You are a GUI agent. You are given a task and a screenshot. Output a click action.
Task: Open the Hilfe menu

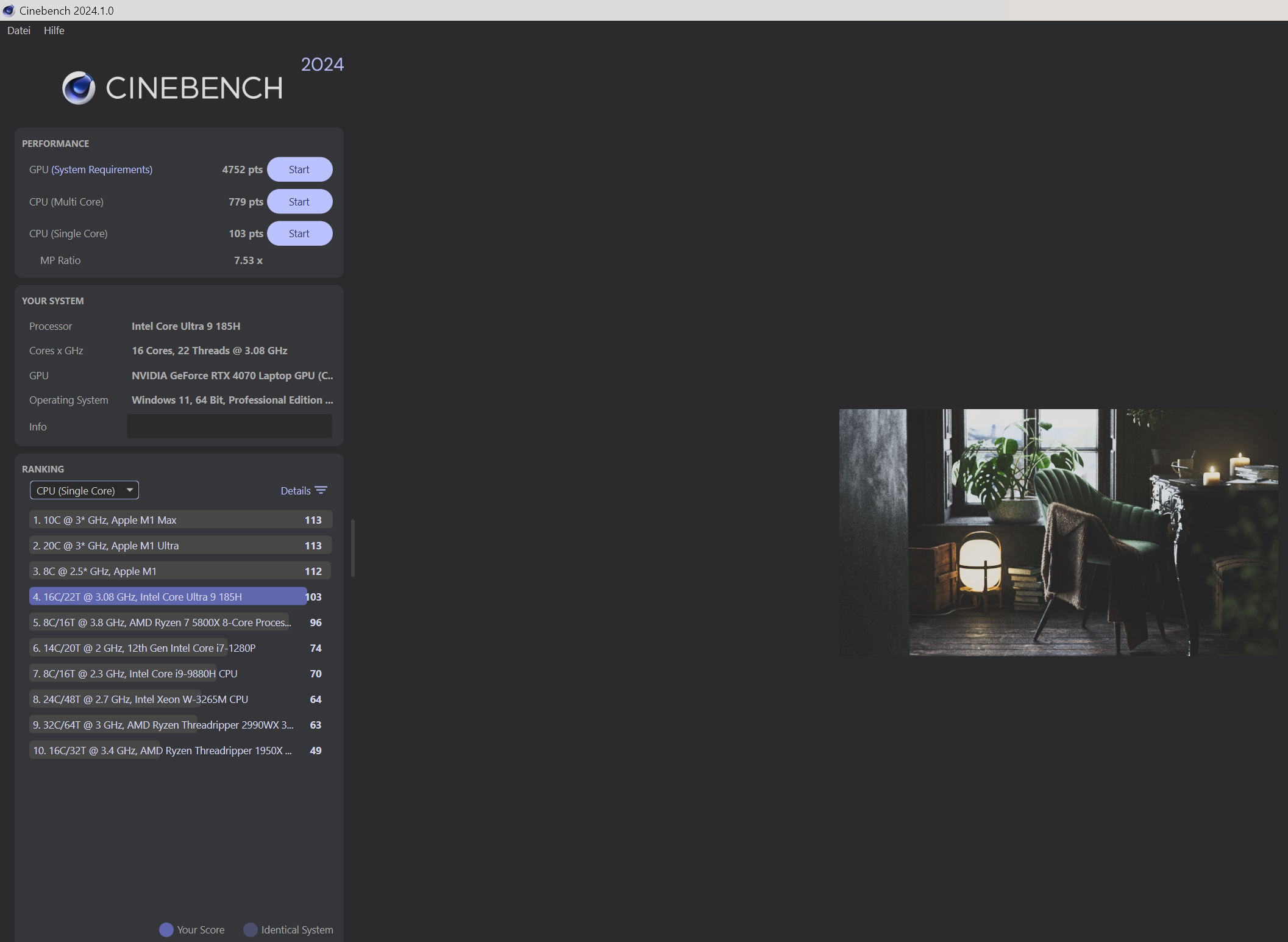pyautogui.click(x=54, y=30)
